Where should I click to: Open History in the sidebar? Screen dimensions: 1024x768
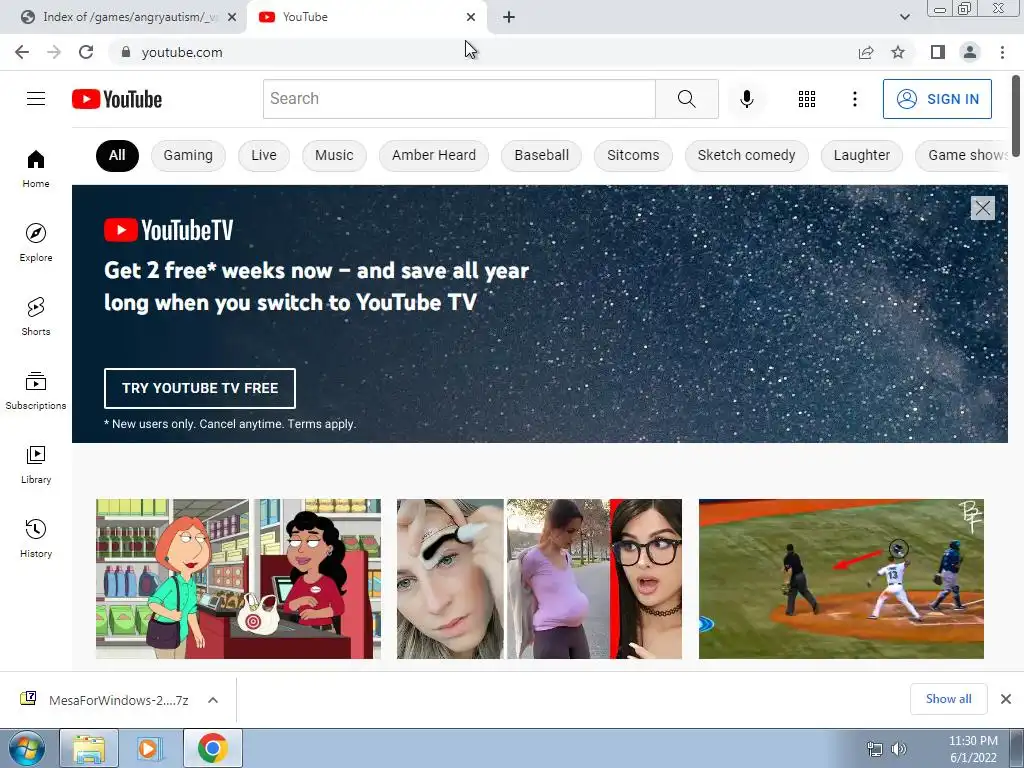coord(36,539)
